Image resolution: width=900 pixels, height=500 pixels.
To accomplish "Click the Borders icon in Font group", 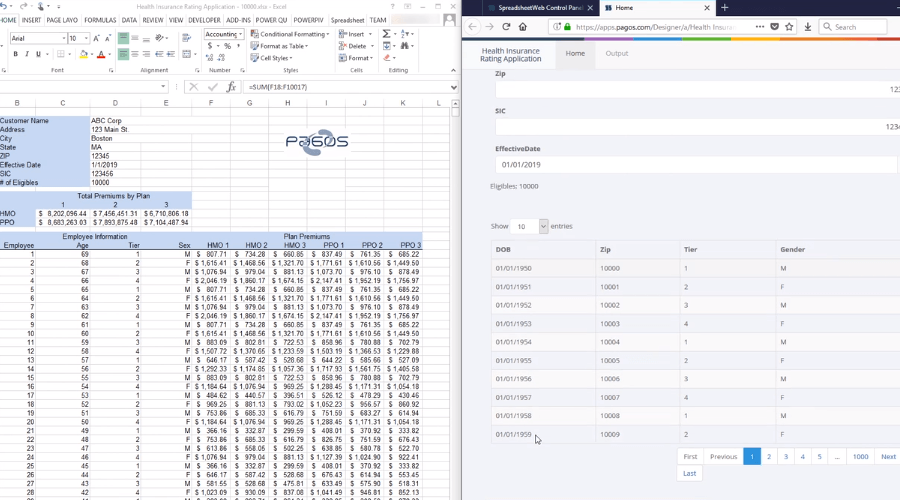I will (x=61, y=54).
